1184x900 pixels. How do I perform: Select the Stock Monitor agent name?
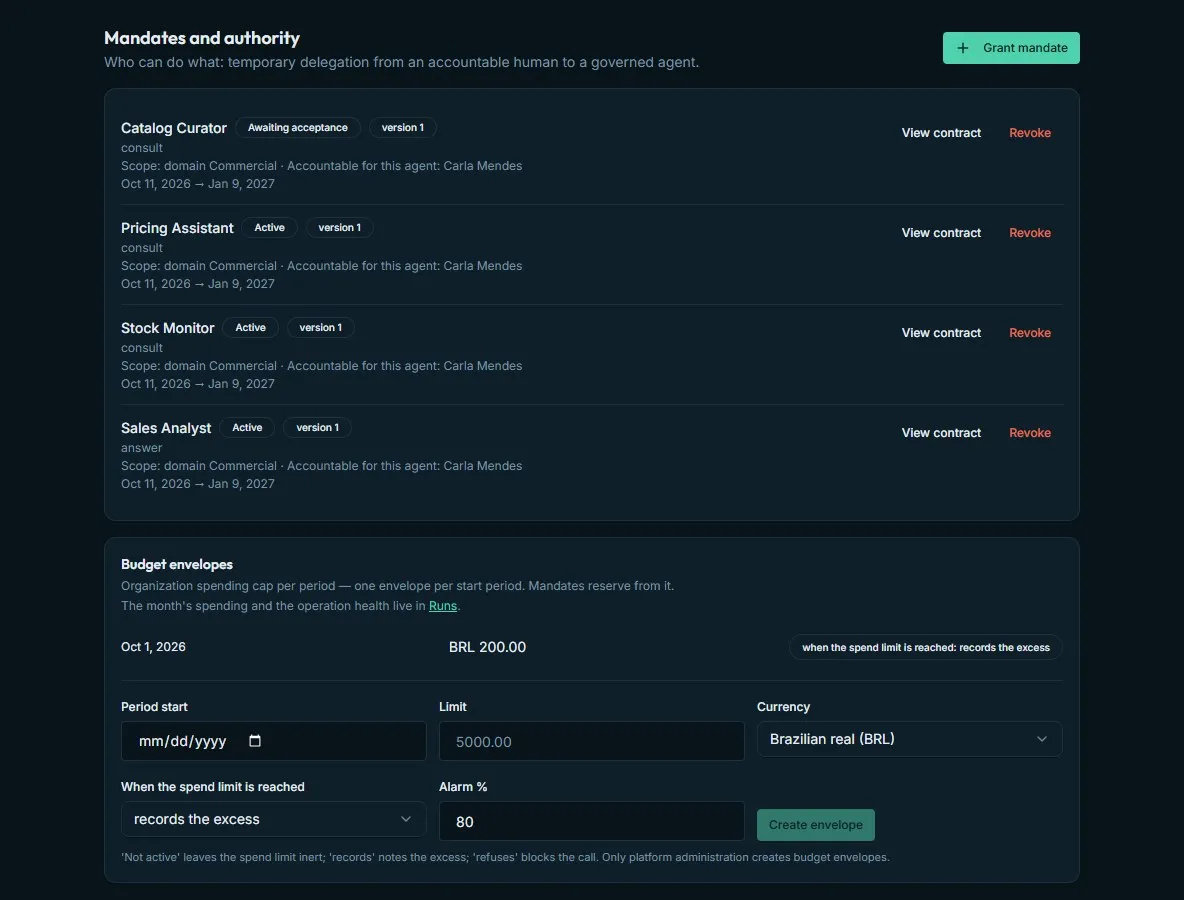pos(168,328)
